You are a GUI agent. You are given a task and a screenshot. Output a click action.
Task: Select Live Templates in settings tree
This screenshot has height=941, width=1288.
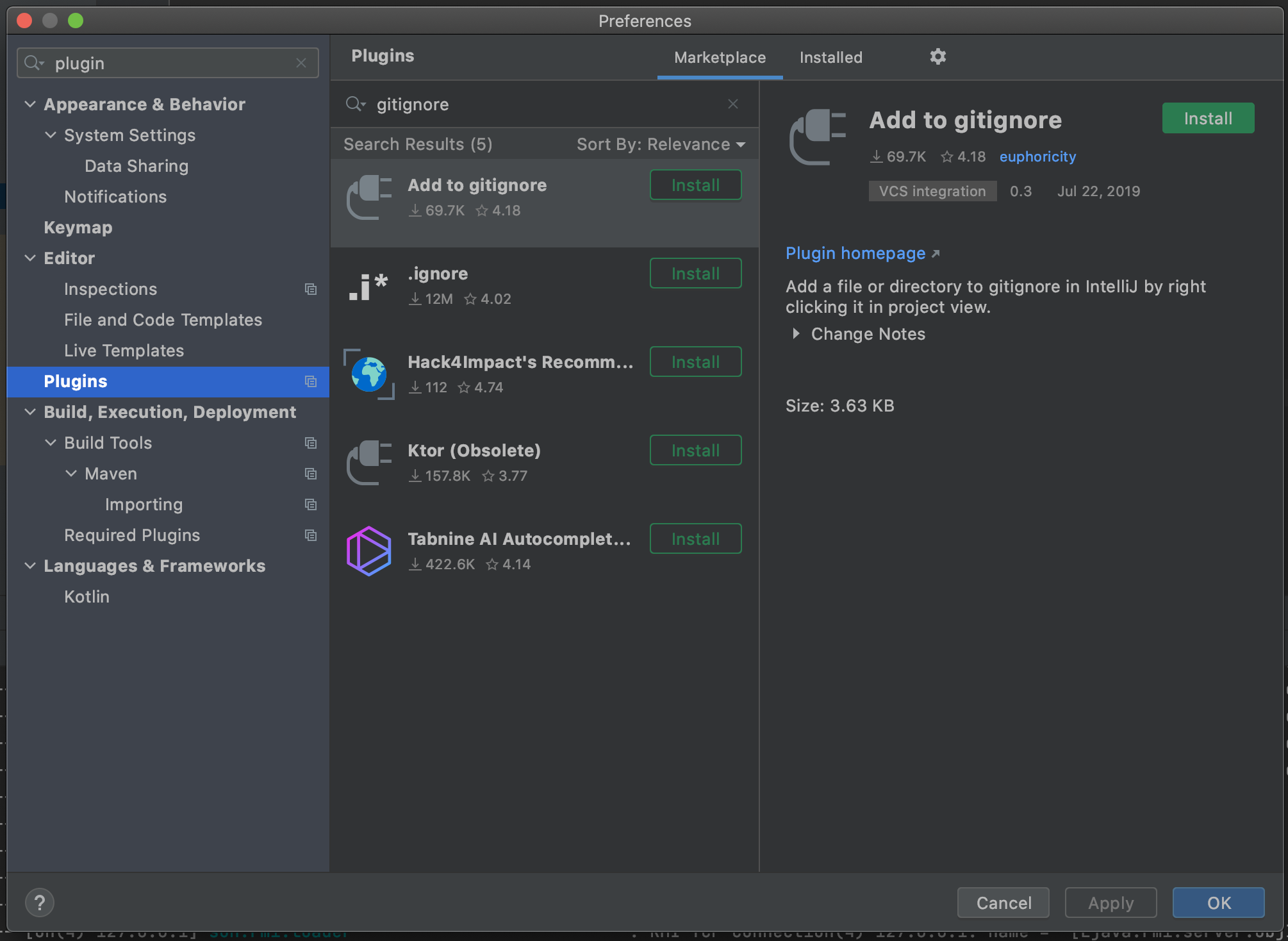tap(124, 351)
